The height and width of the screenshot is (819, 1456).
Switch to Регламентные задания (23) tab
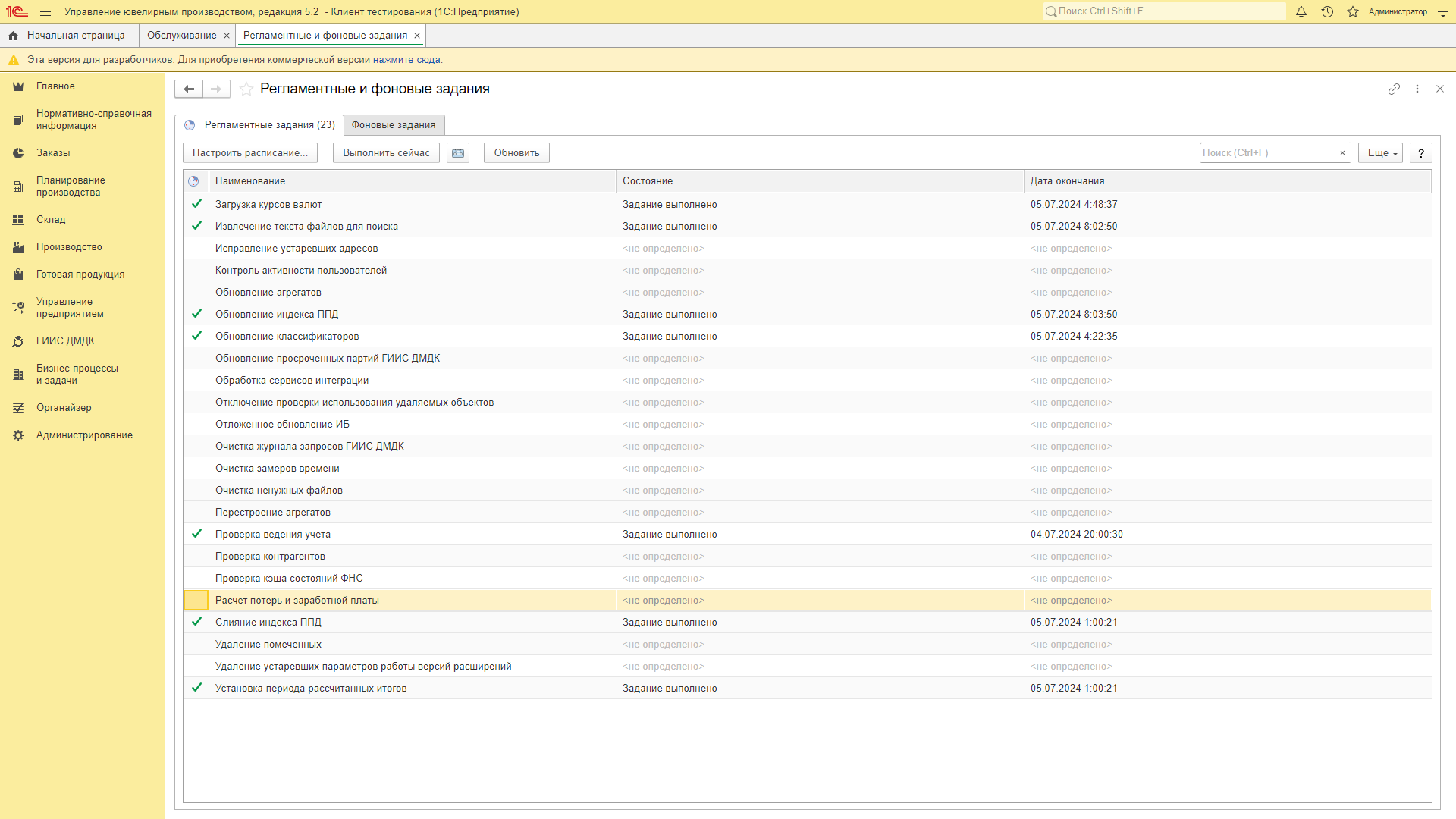click(259, 125)
